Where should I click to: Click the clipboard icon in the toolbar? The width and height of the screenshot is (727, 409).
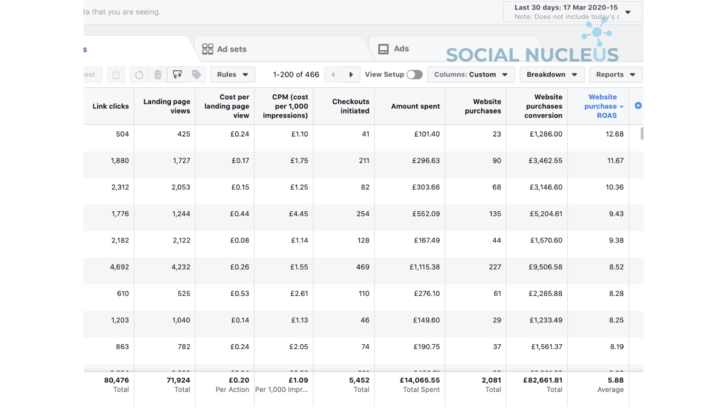(x=116, y=75)
